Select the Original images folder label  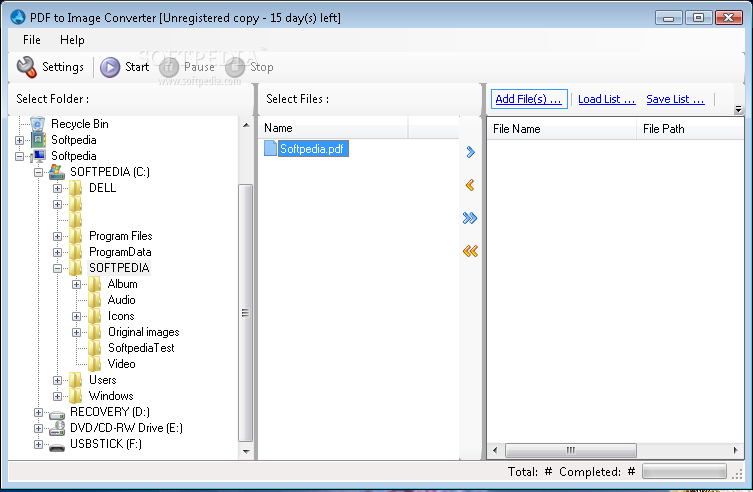[144, 332]
